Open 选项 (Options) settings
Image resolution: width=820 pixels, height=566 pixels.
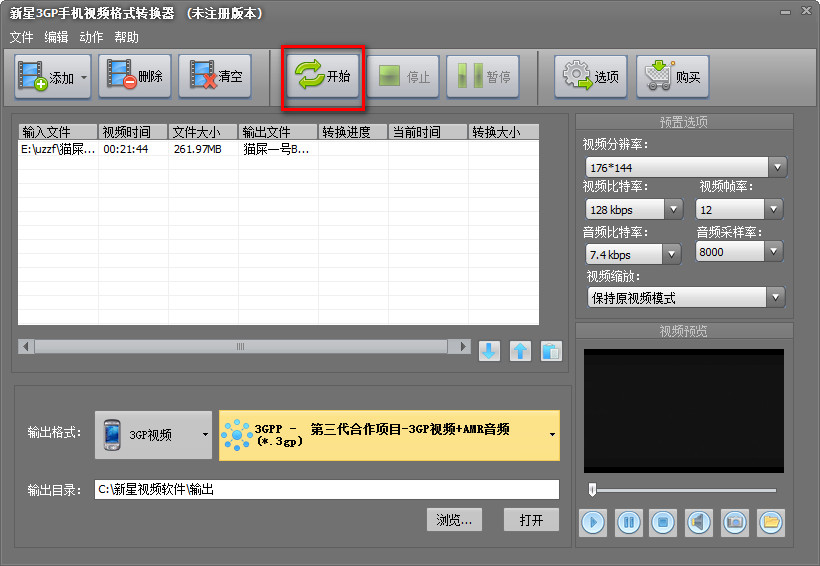[x=590, y=77]
